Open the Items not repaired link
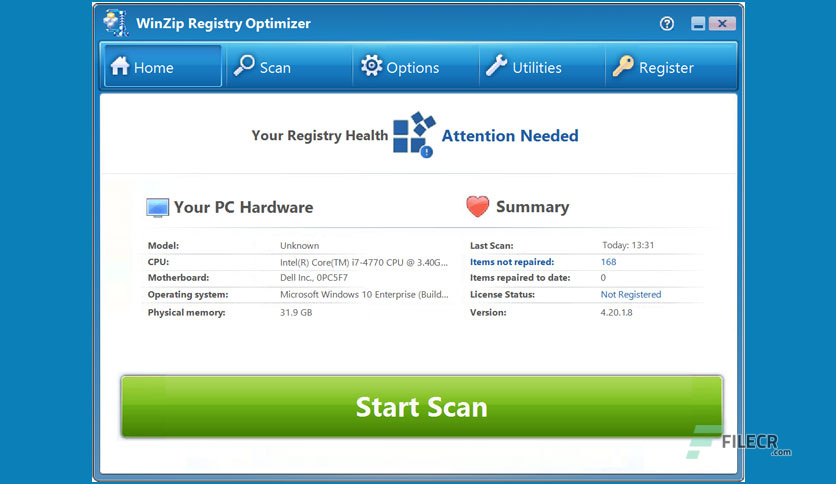The height and width of the screenshot is (484, 836). (x=512, y=262)
